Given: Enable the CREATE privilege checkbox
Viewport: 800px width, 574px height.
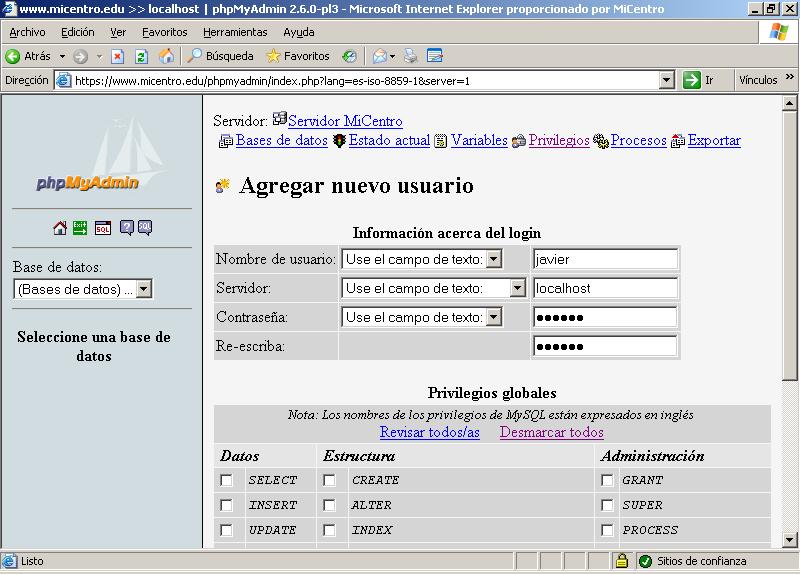Looking at the screenshot, I should coord(329,480).
